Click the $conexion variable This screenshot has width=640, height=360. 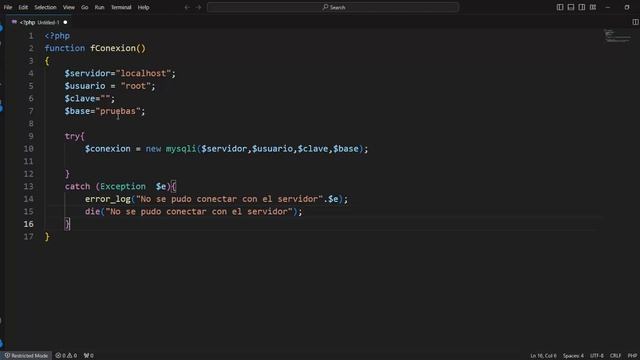(x=108, y=149)
